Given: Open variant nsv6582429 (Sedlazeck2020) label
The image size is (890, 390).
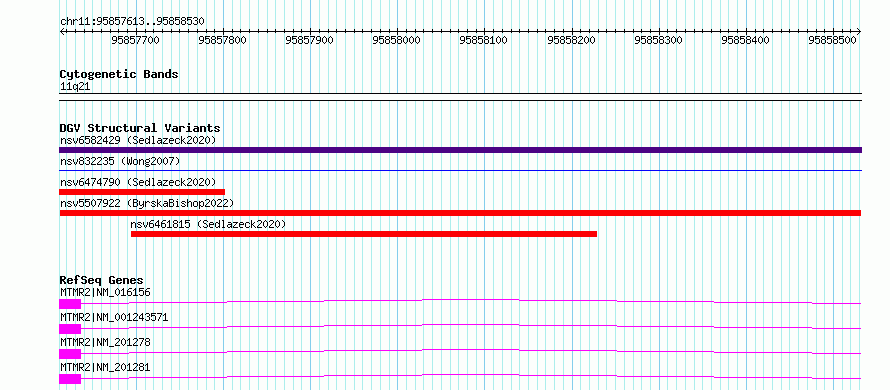Looking at the screenshot, I should coord(138,140).
